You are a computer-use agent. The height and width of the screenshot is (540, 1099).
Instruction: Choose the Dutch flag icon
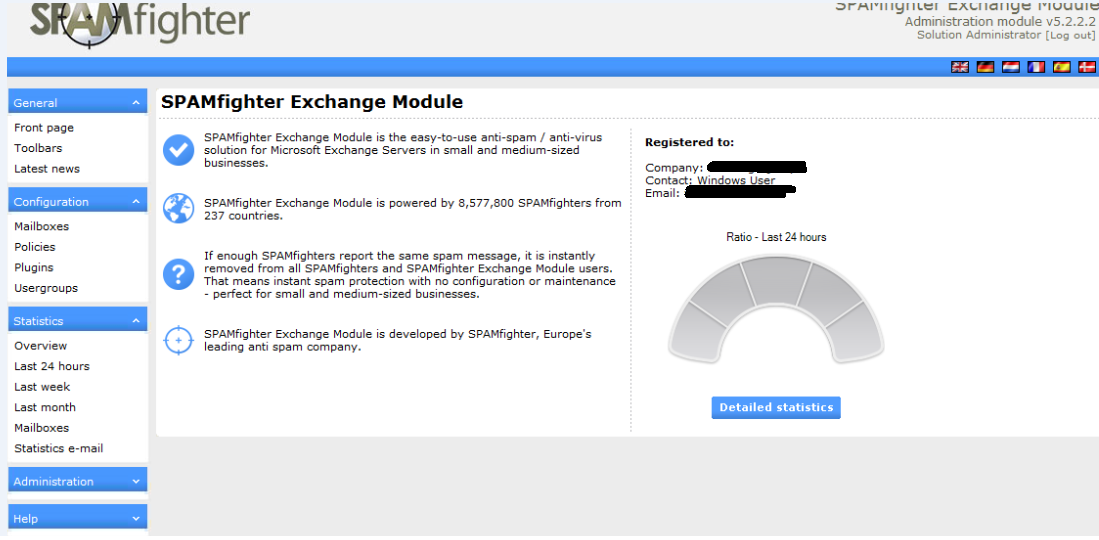[1011, 67]
